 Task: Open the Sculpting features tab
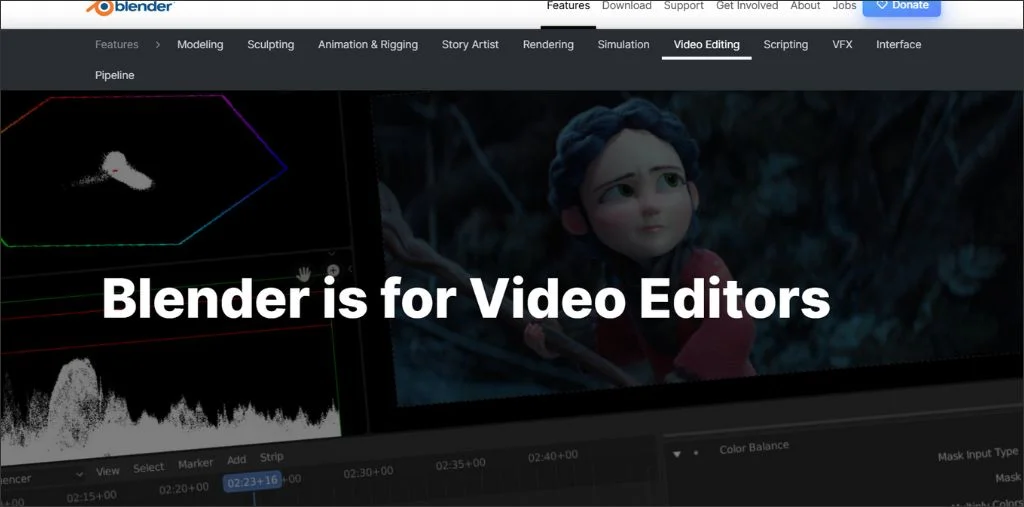[270, 44]
